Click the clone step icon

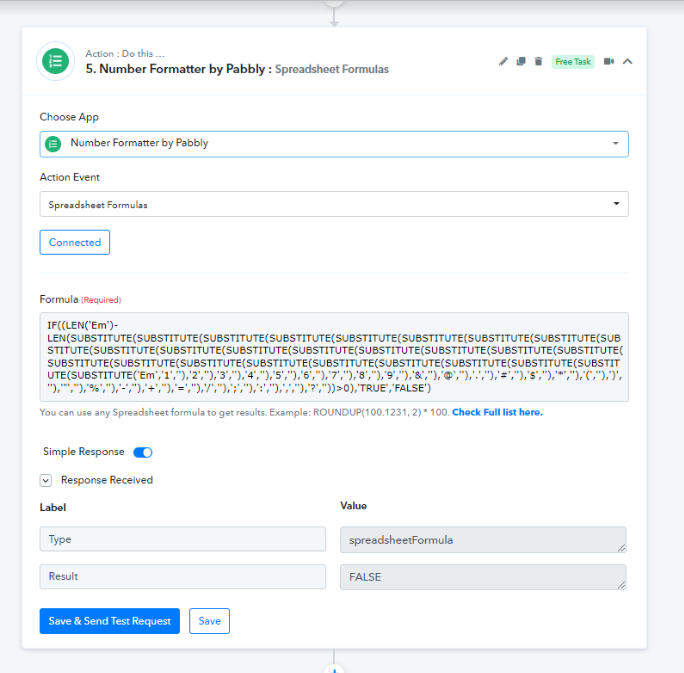point(521,61)
